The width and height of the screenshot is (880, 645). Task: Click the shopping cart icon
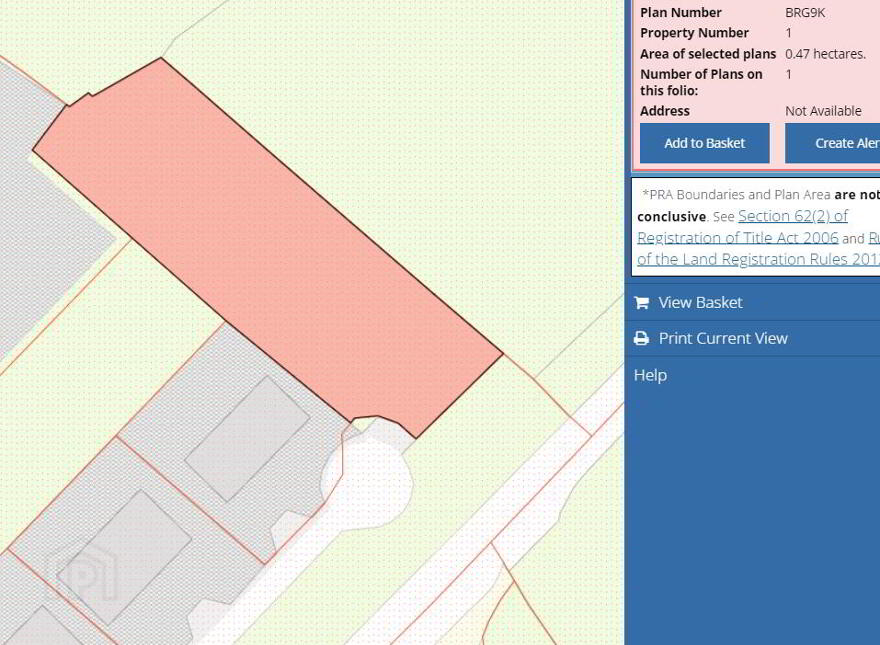[x=641, y=303]
